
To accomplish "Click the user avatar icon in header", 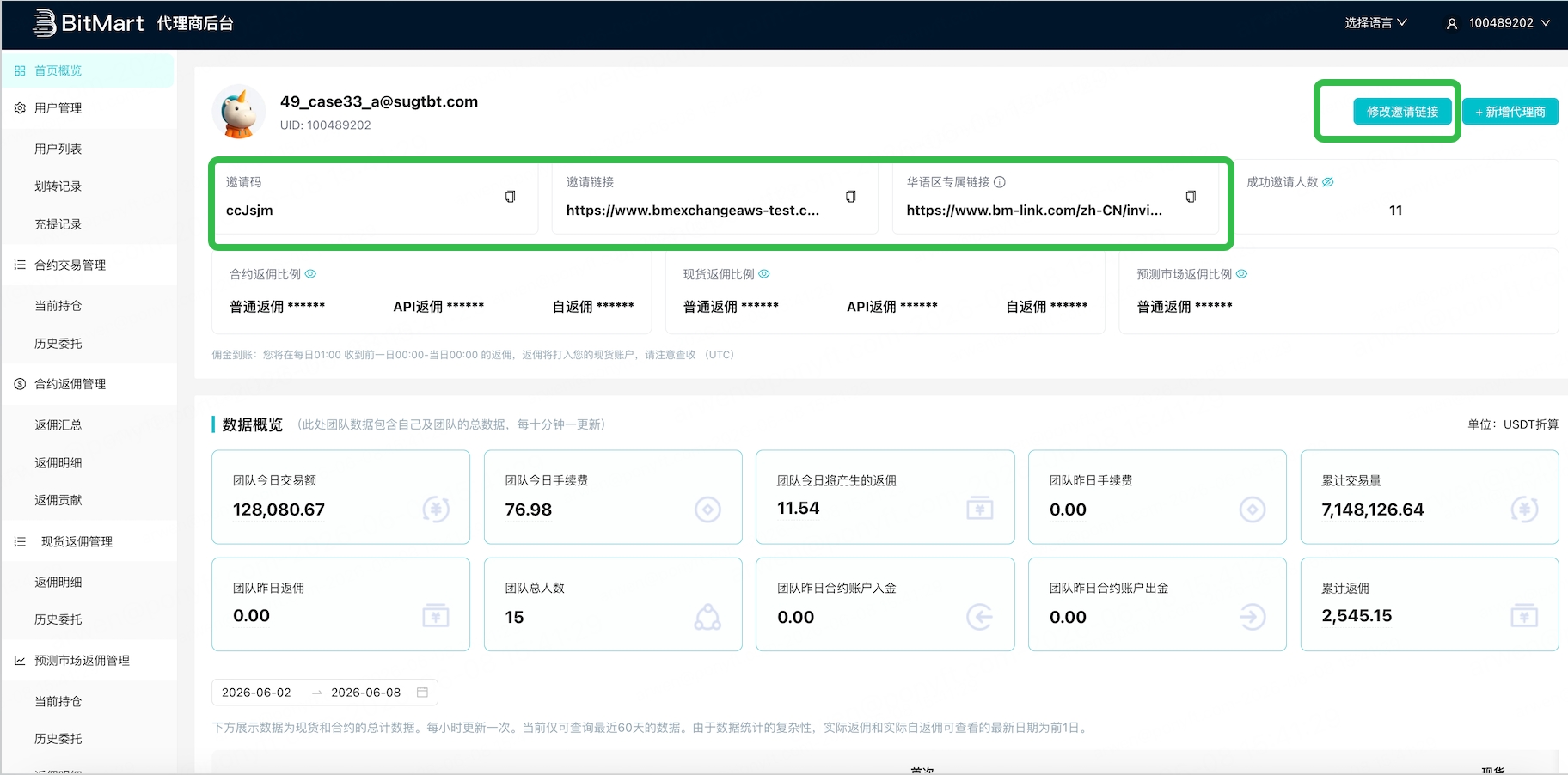I will tap(1452, 24).
